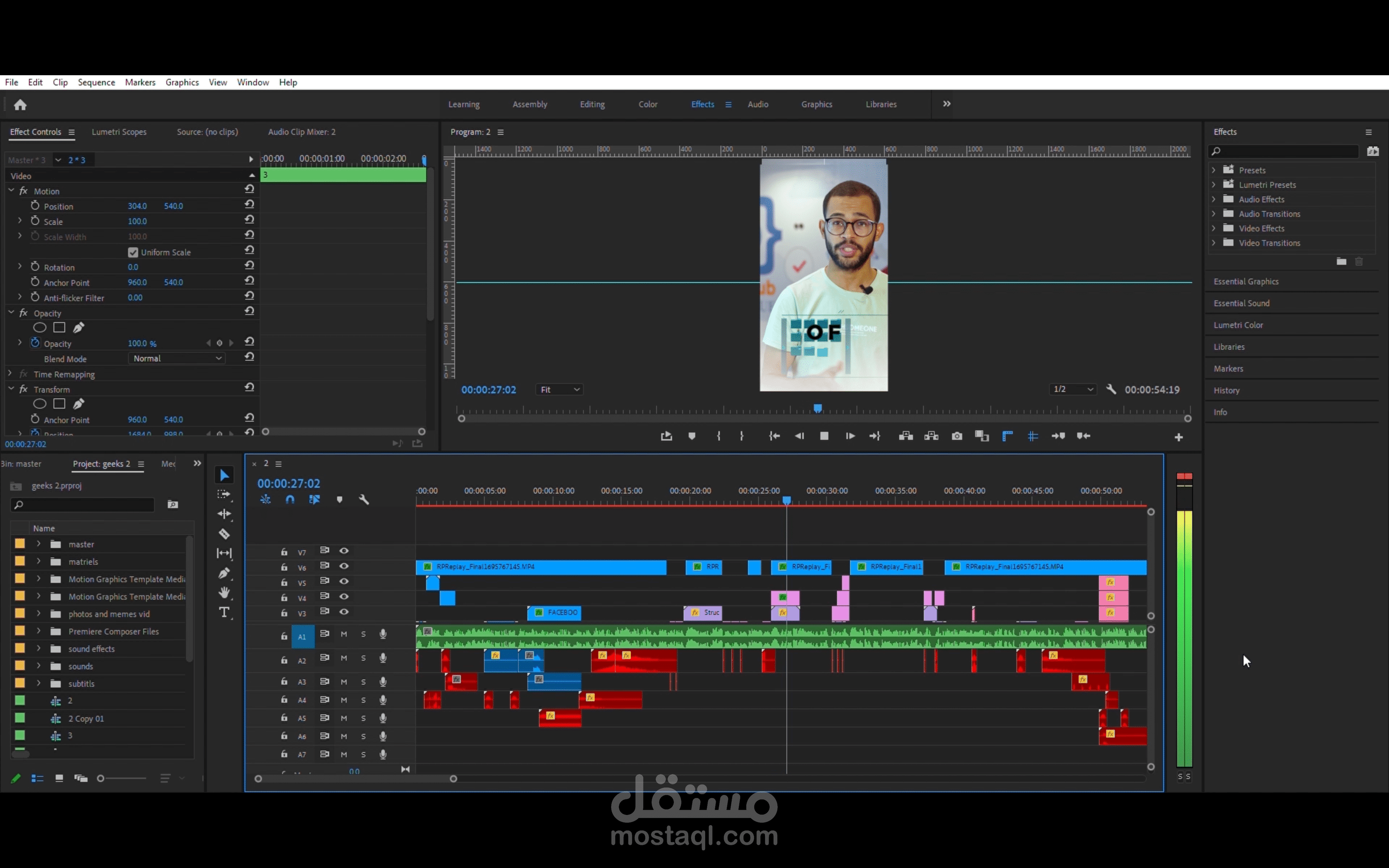Select the Track Select Forward tool

[224, 495]
